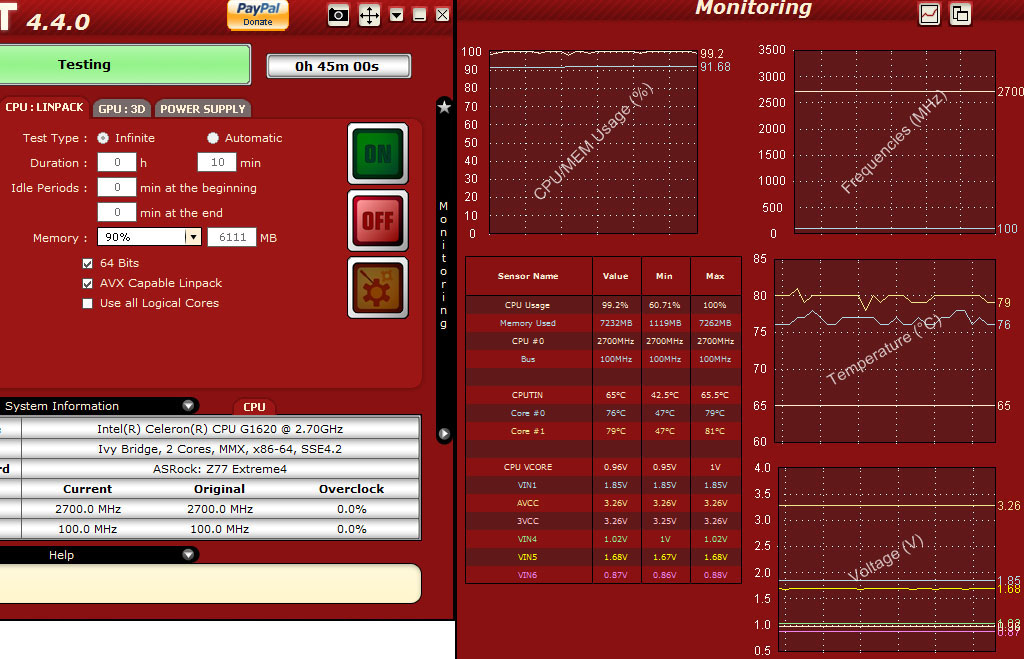Select the CPU Usage sensor row
This screenshot has height=659, width=1024.
[x=603, y=305]
